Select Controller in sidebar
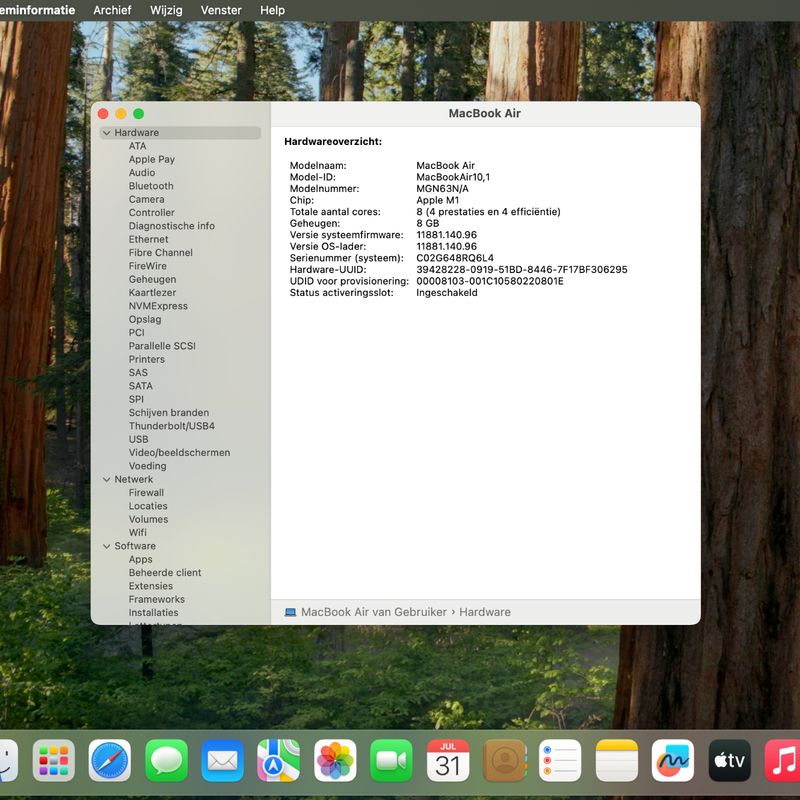Screen dimensions: 800x800 tap(152, 212)
